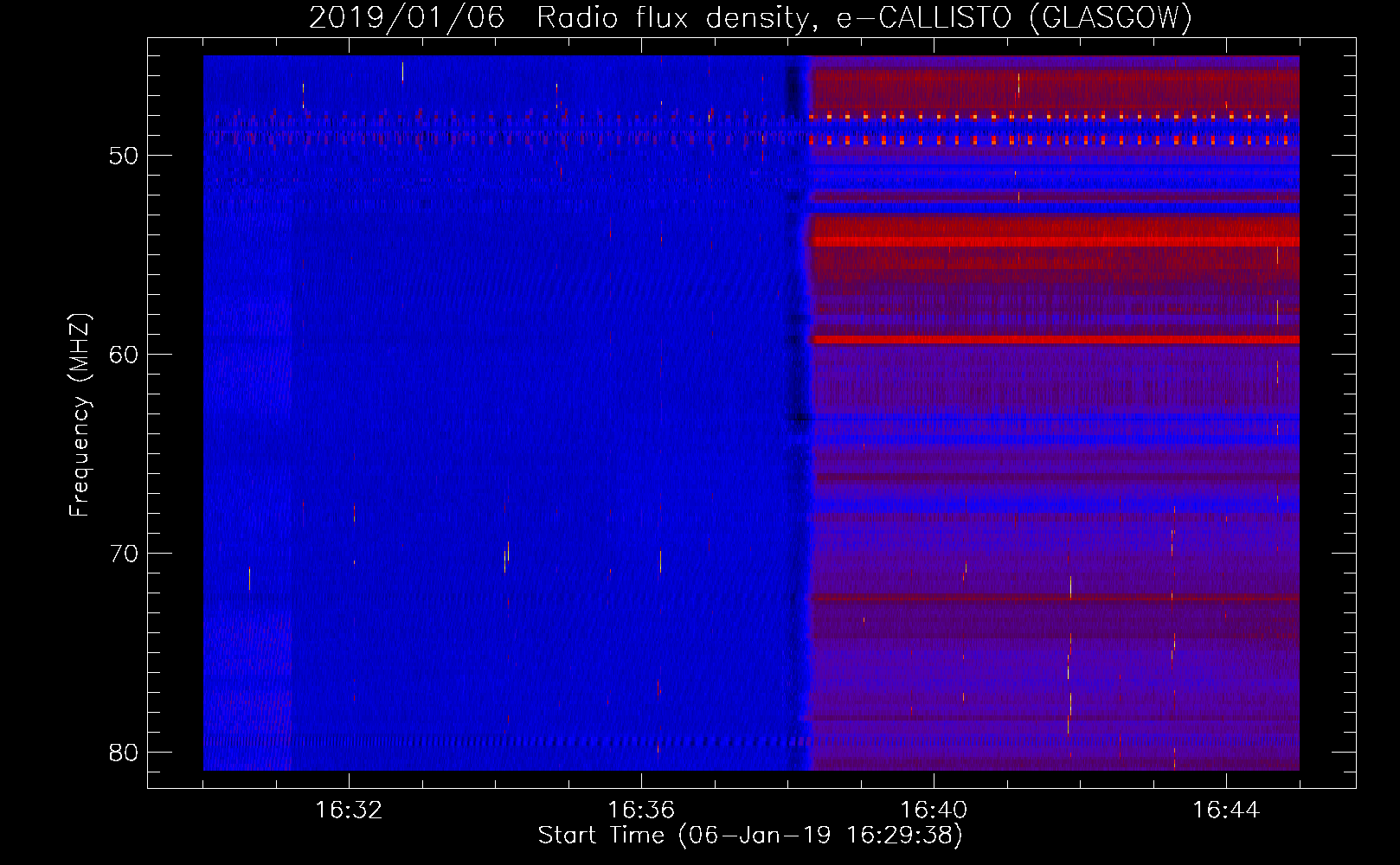
Task: Click the 80 frequency tick label
Action: click(x=124, y=753)
